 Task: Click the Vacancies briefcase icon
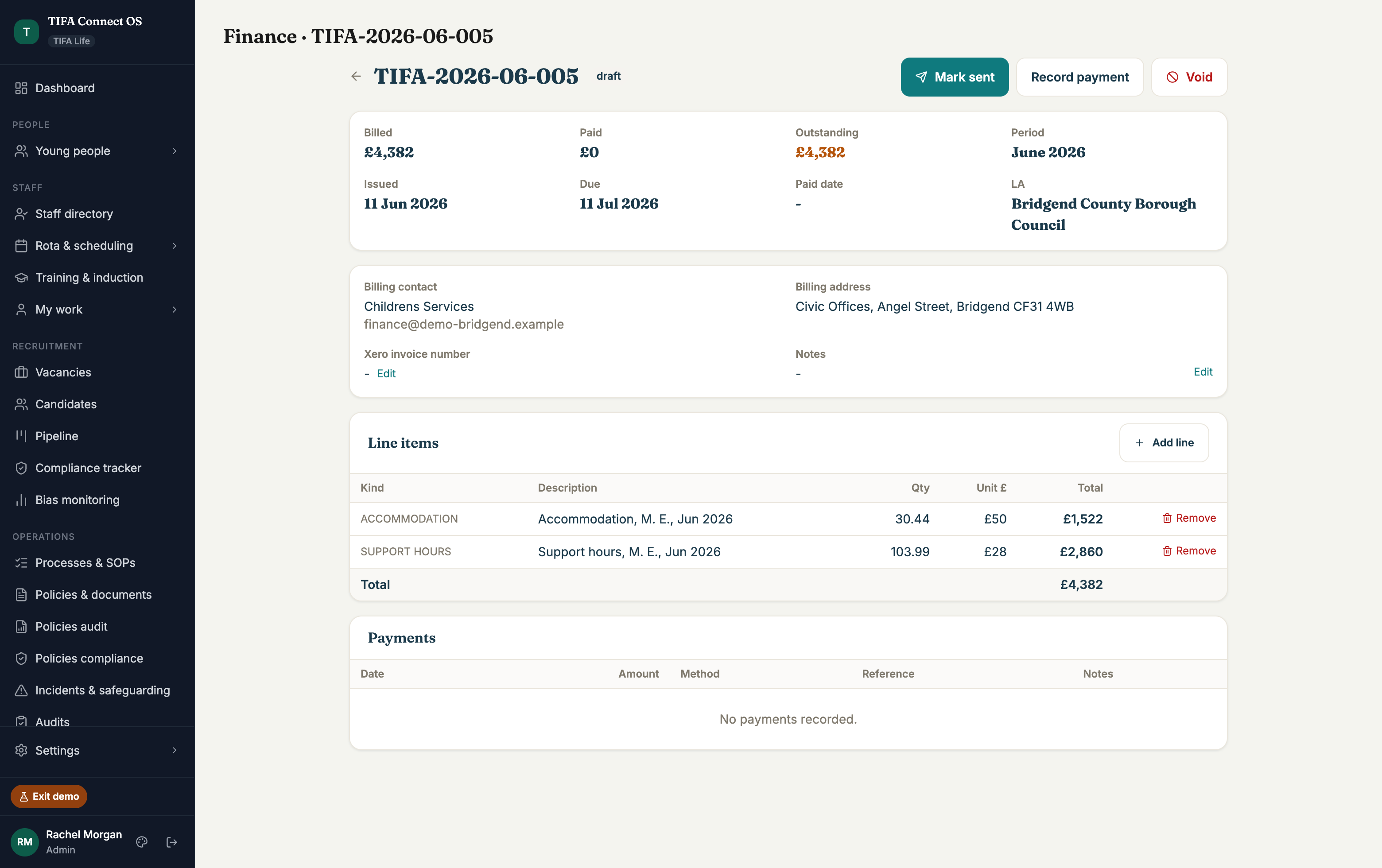coord(21,372)
